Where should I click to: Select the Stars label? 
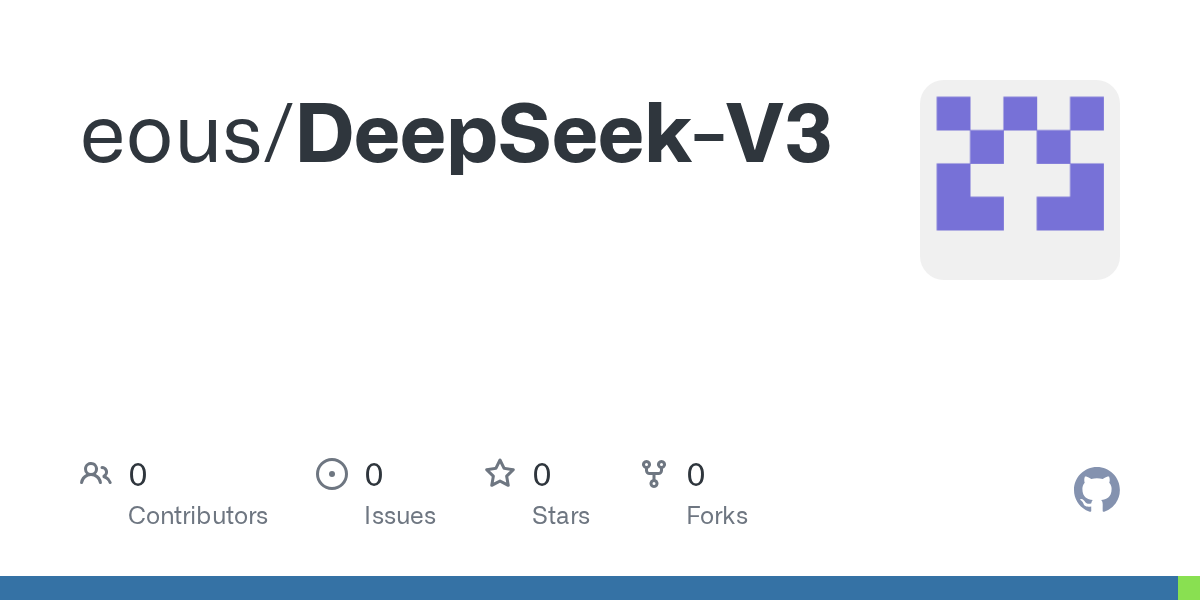(561, 516)
